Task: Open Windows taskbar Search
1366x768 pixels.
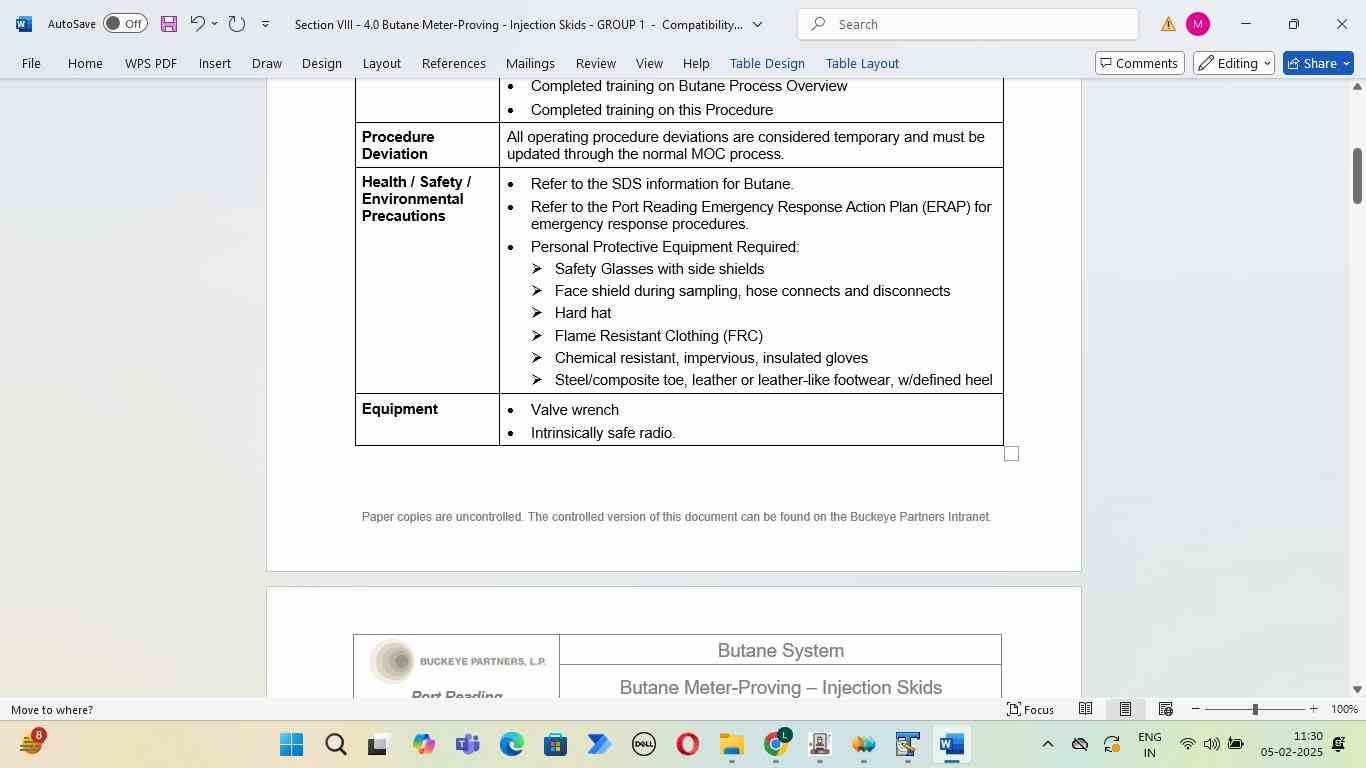Action: tap(336, 745)
